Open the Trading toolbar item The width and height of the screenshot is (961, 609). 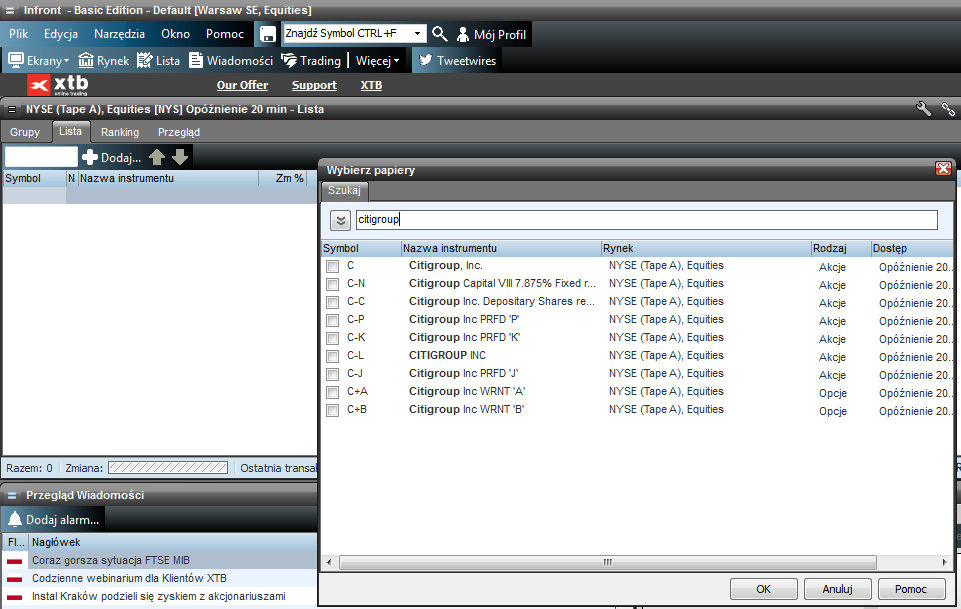[311, 61]
